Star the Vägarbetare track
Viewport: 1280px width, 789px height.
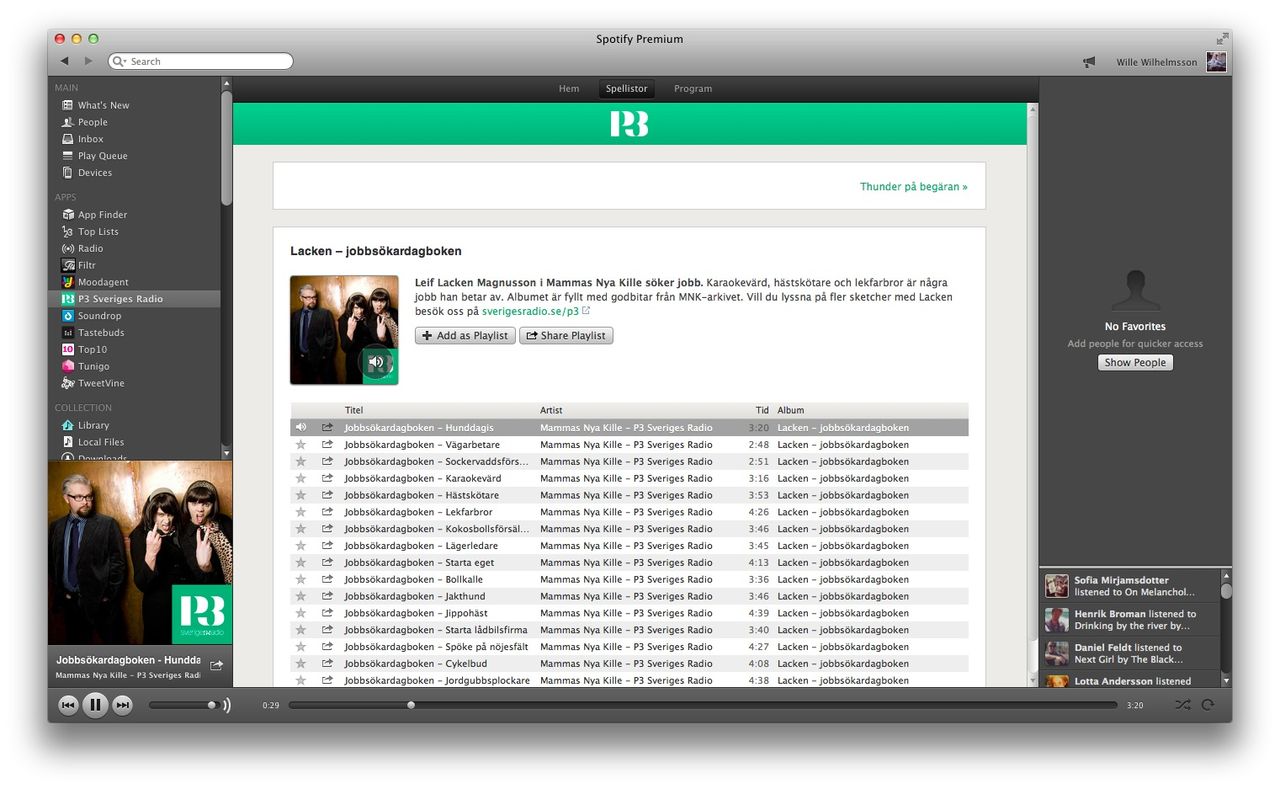300,445
